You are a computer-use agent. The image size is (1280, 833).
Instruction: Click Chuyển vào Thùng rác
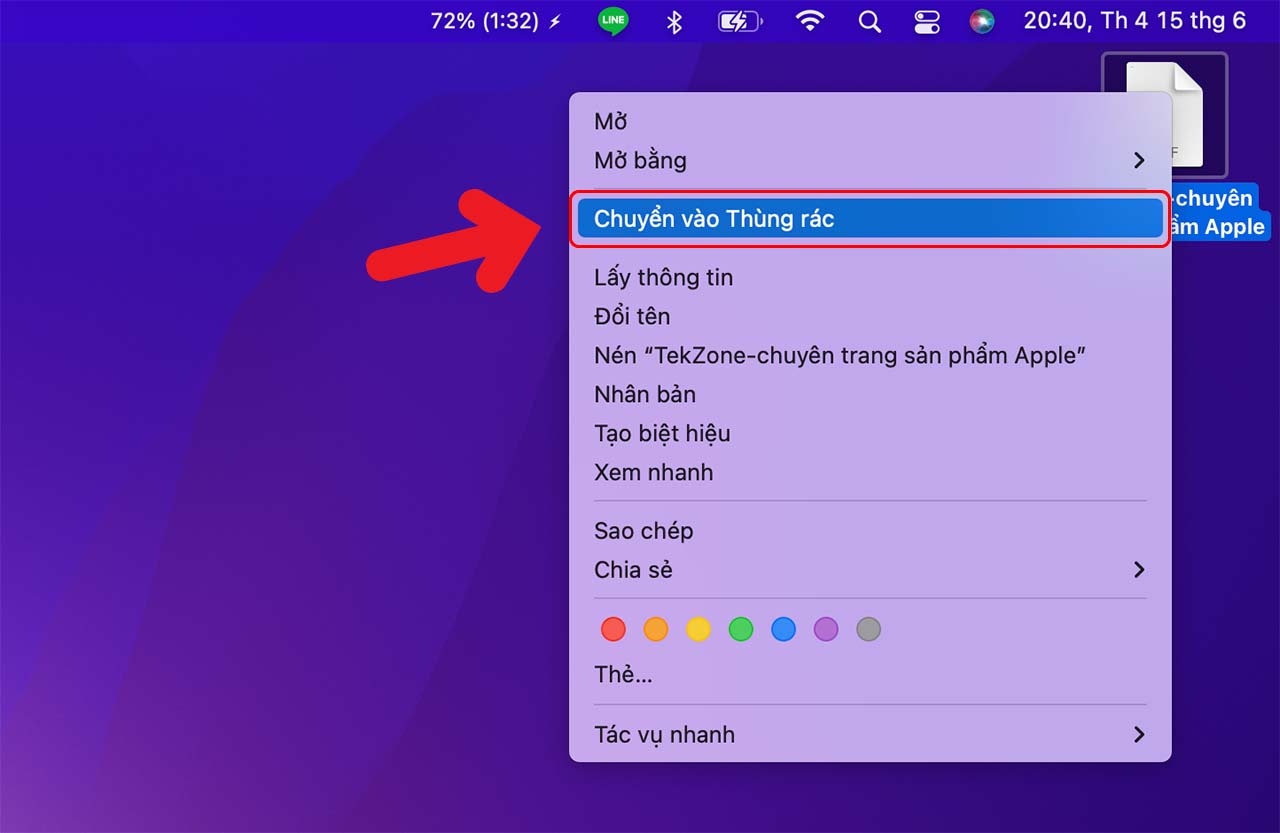870,218
